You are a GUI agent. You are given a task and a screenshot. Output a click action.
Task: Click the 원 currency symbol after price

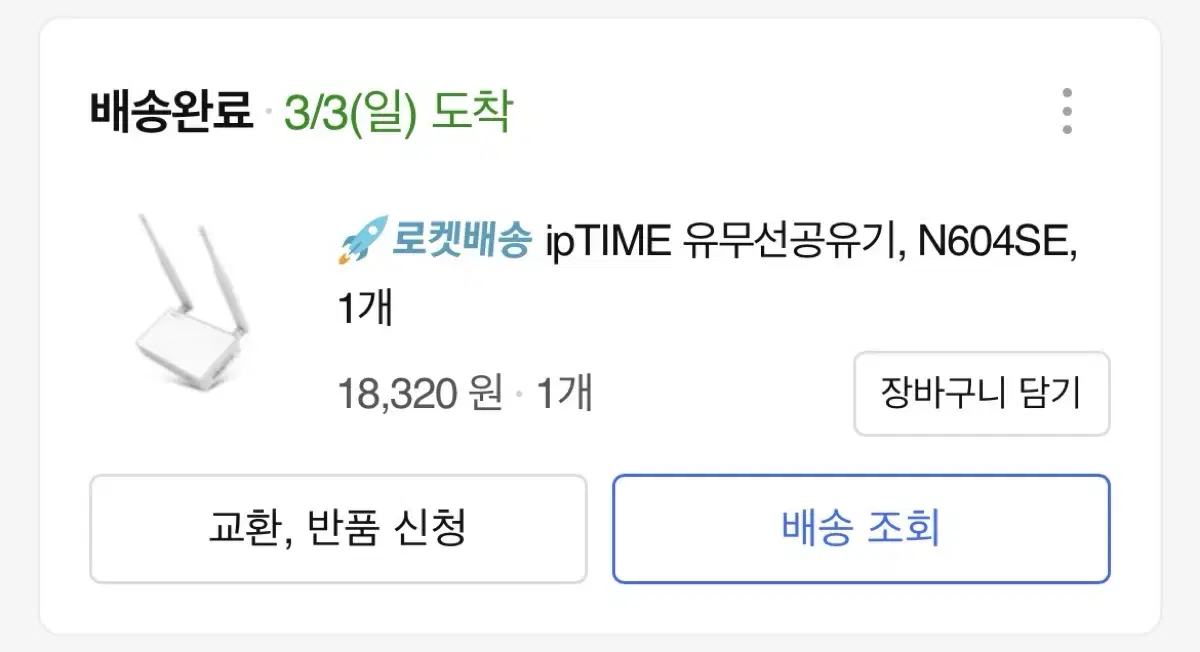[x=485, y=393]
